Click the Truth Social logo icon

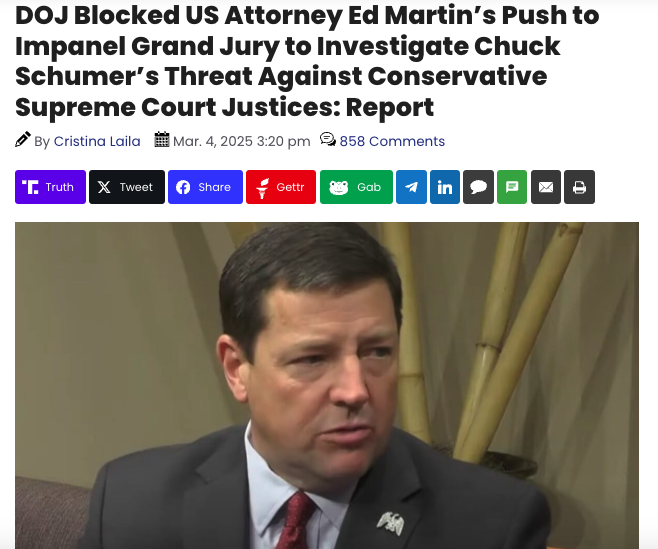coord(30,187)
